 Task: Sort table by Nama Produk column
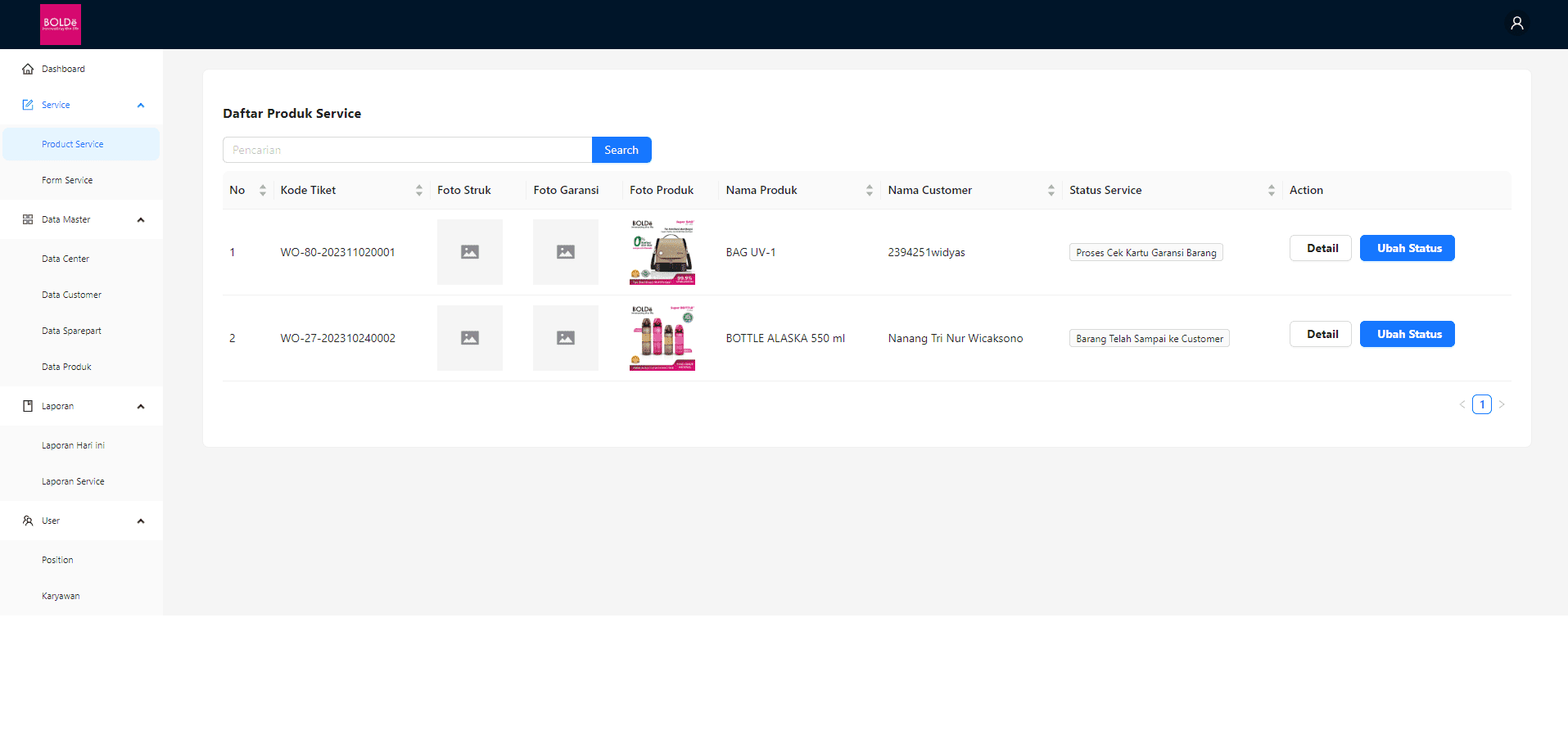[869, 190]
